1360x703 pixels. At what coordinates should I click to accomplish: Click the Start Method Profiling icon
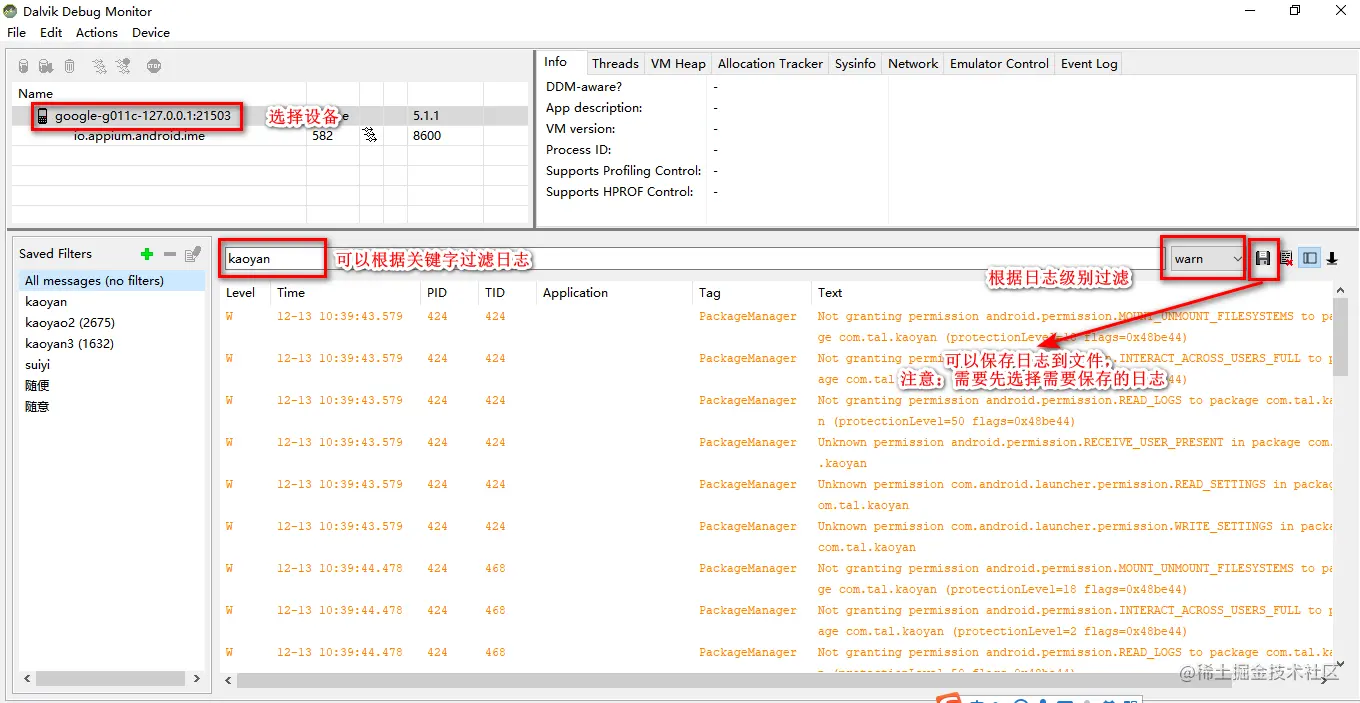122,66
